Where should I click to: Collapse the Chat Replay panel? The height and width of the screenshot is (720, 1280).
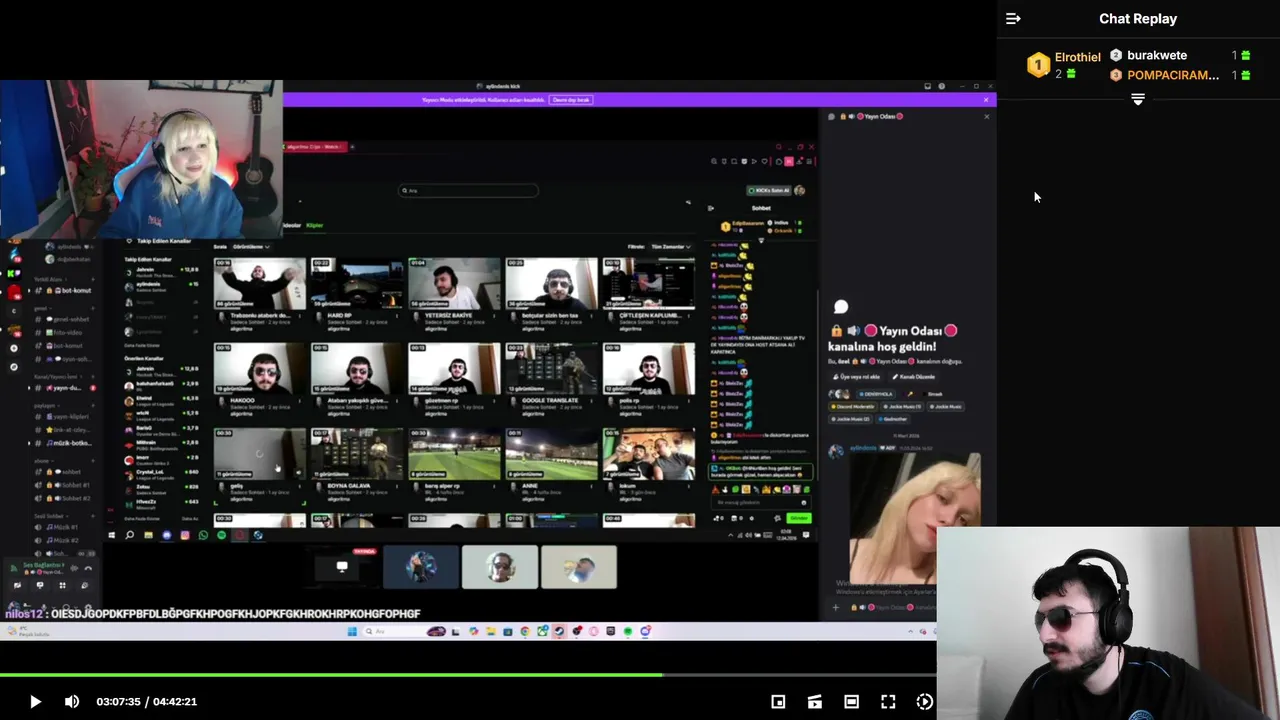click(x=1013, y=19)
